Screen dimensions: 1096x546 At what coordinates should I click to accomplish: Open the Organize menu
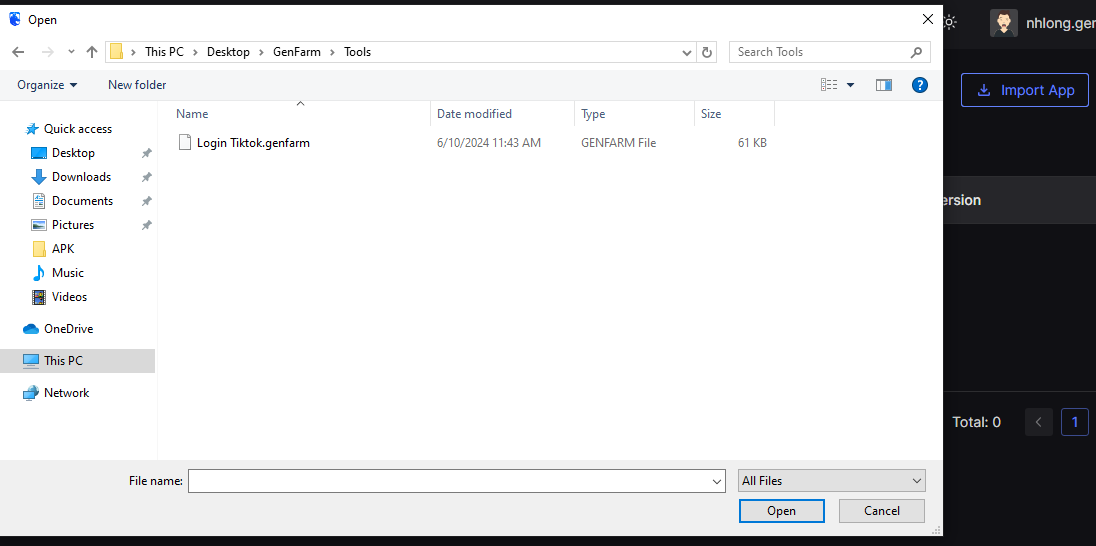[48, 85]
